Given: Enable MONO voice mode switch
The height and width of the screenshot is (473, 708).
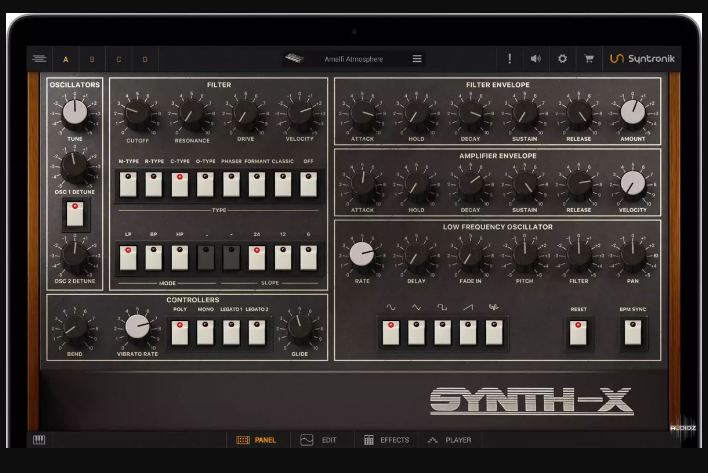Looking at the screenshot, I should tap(205, 333).
